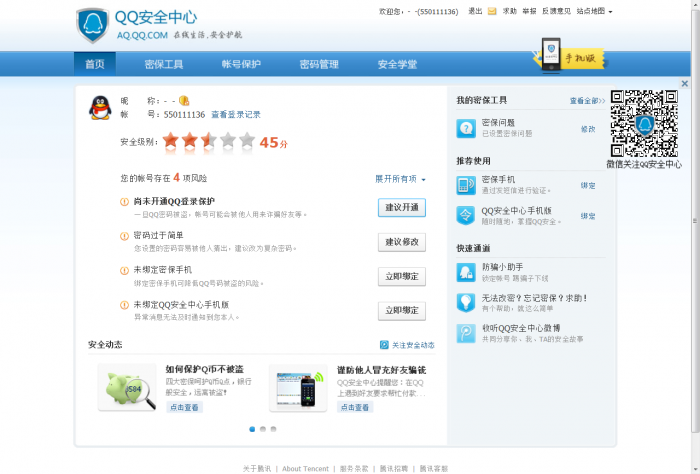Click the 求助 link in header

click(509, 11)
